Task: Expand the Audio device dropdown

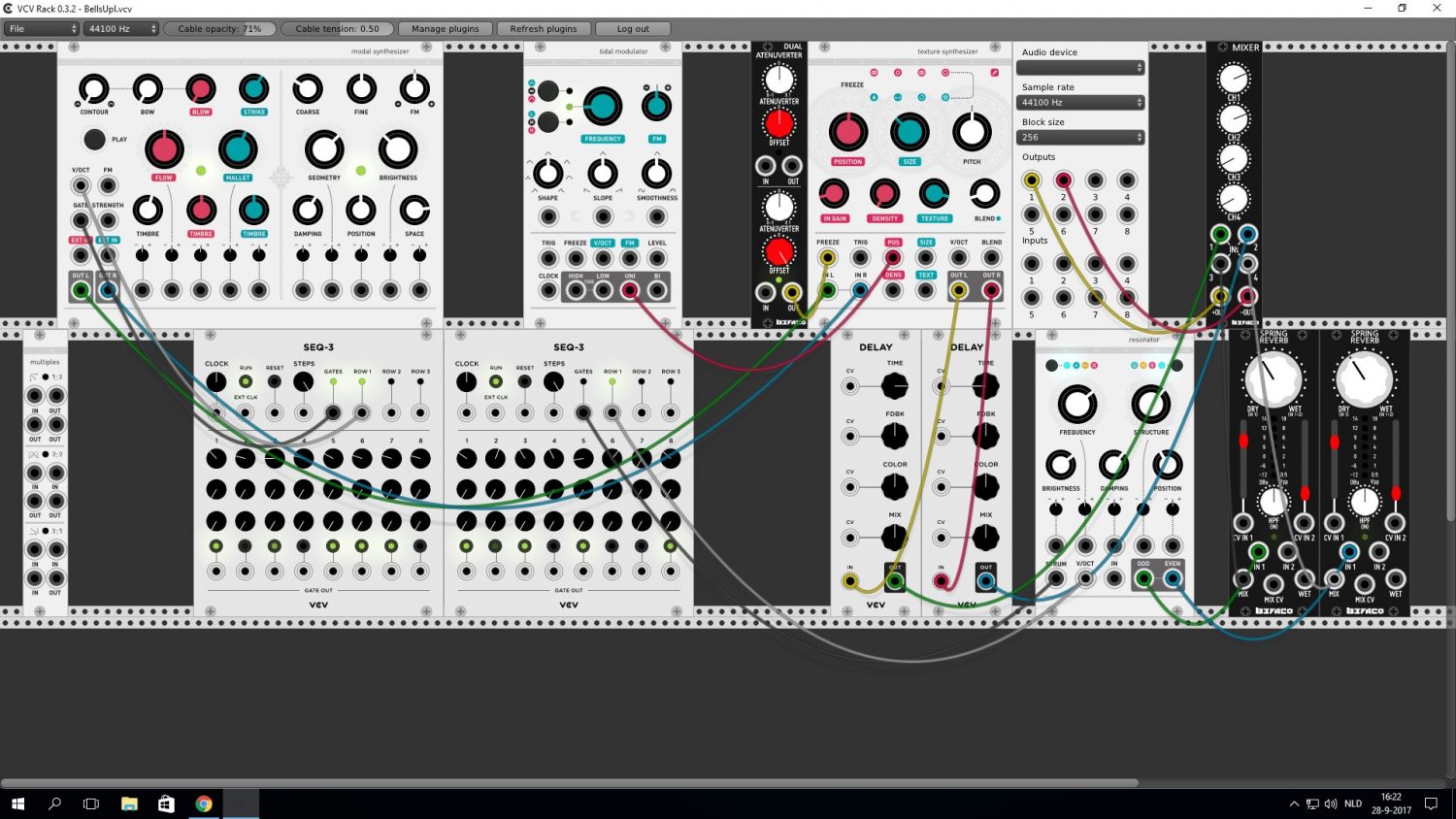Action: tap(1080, 68)
